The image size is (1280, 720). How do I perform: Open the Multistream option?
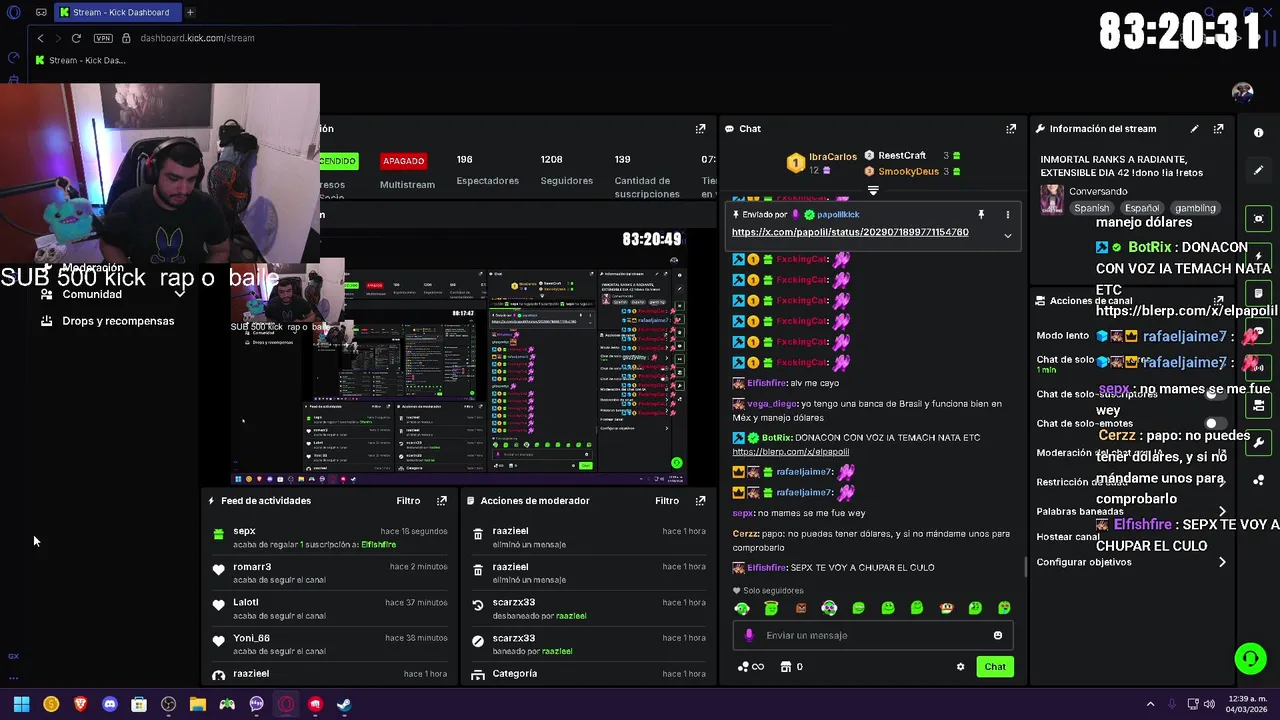pos(407,185)
